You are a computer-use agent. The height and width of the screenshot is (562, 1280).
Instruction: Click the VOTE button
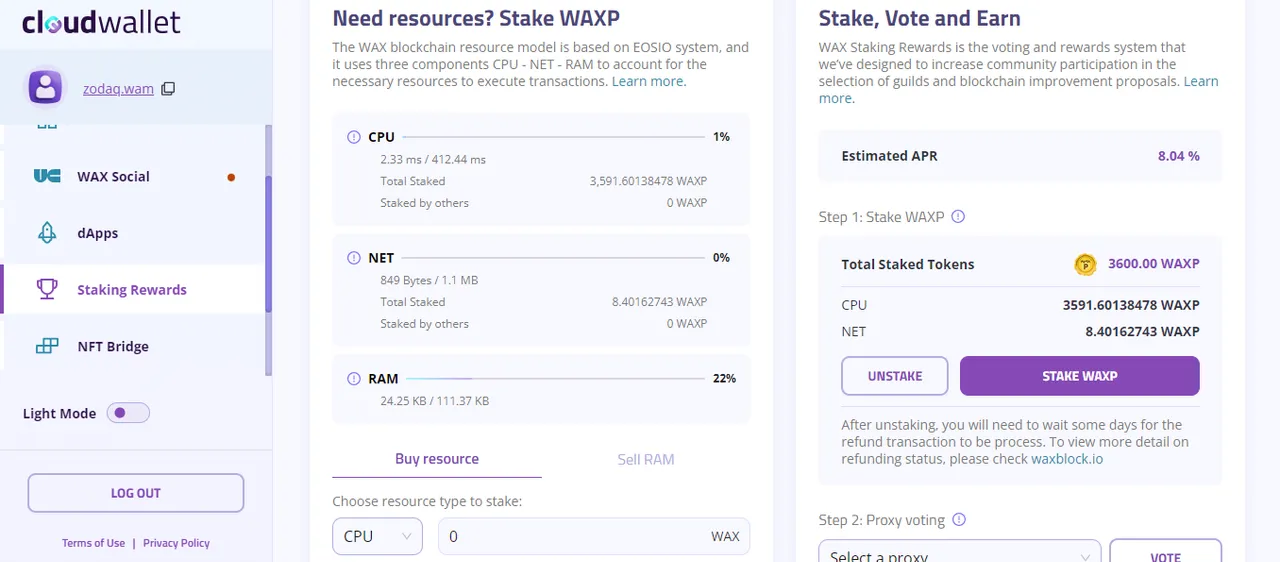(x=1166, y=550)
